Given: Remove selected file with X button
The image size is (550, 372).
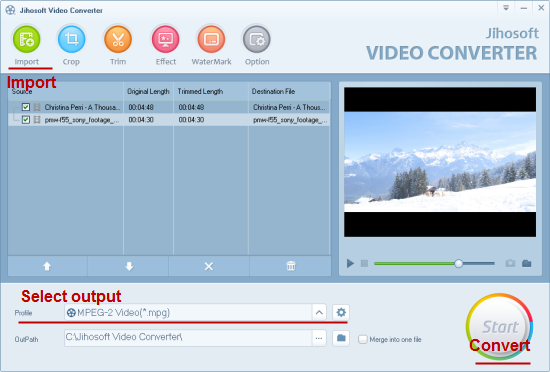Looking at the screenshot, I should [x=209, y=266].
